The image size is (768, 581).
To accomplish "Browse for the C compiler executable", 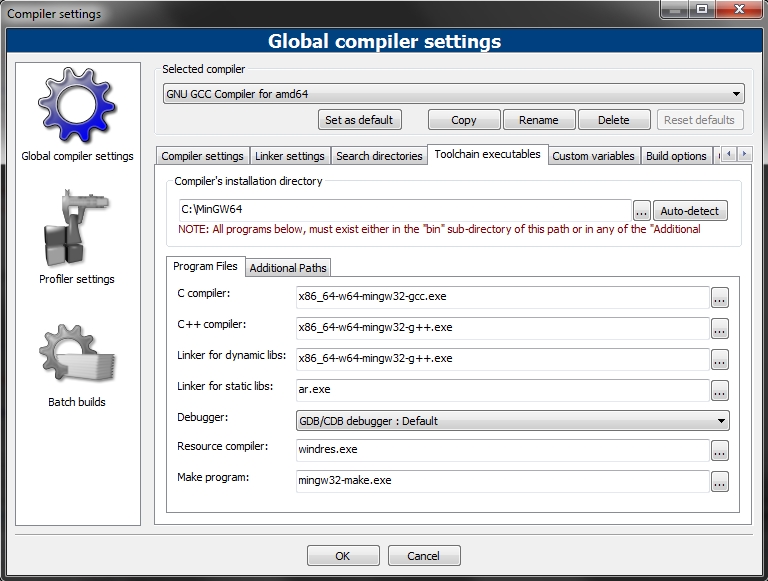I will pyautogui.click(x=719, y=297).
